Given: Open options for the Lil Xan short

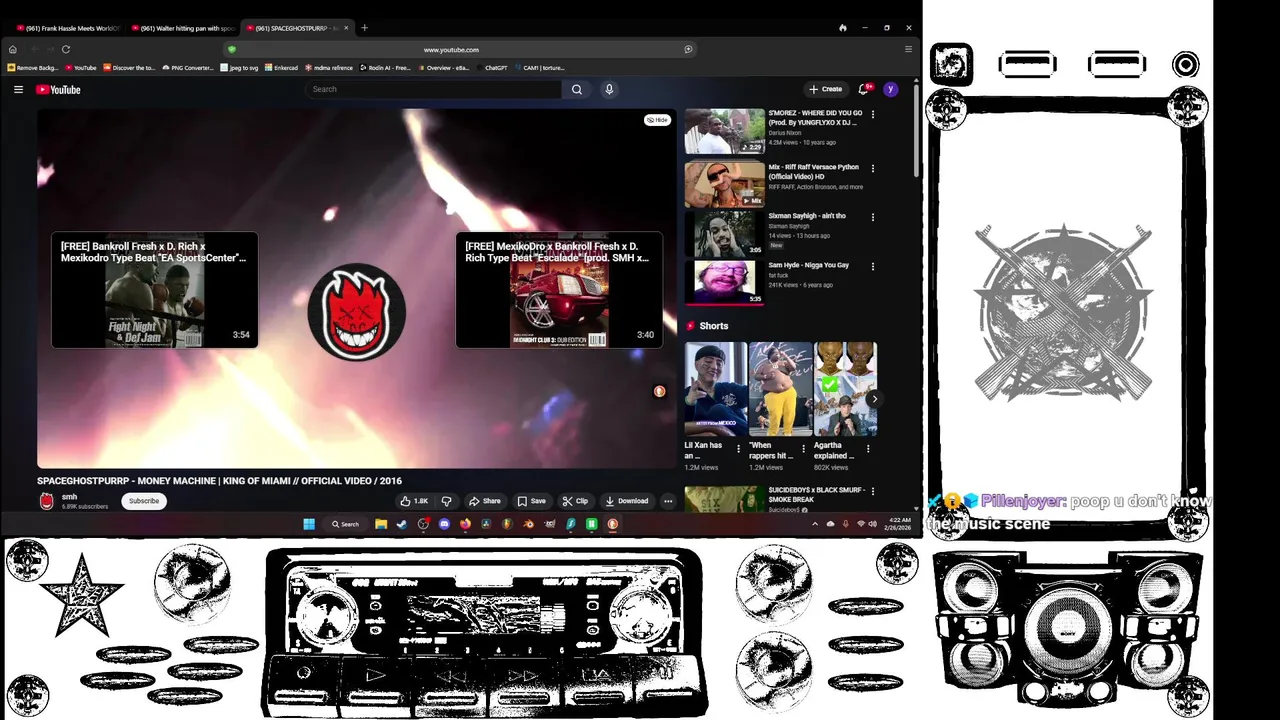Looking at the screenshot, I should [739, 450].
